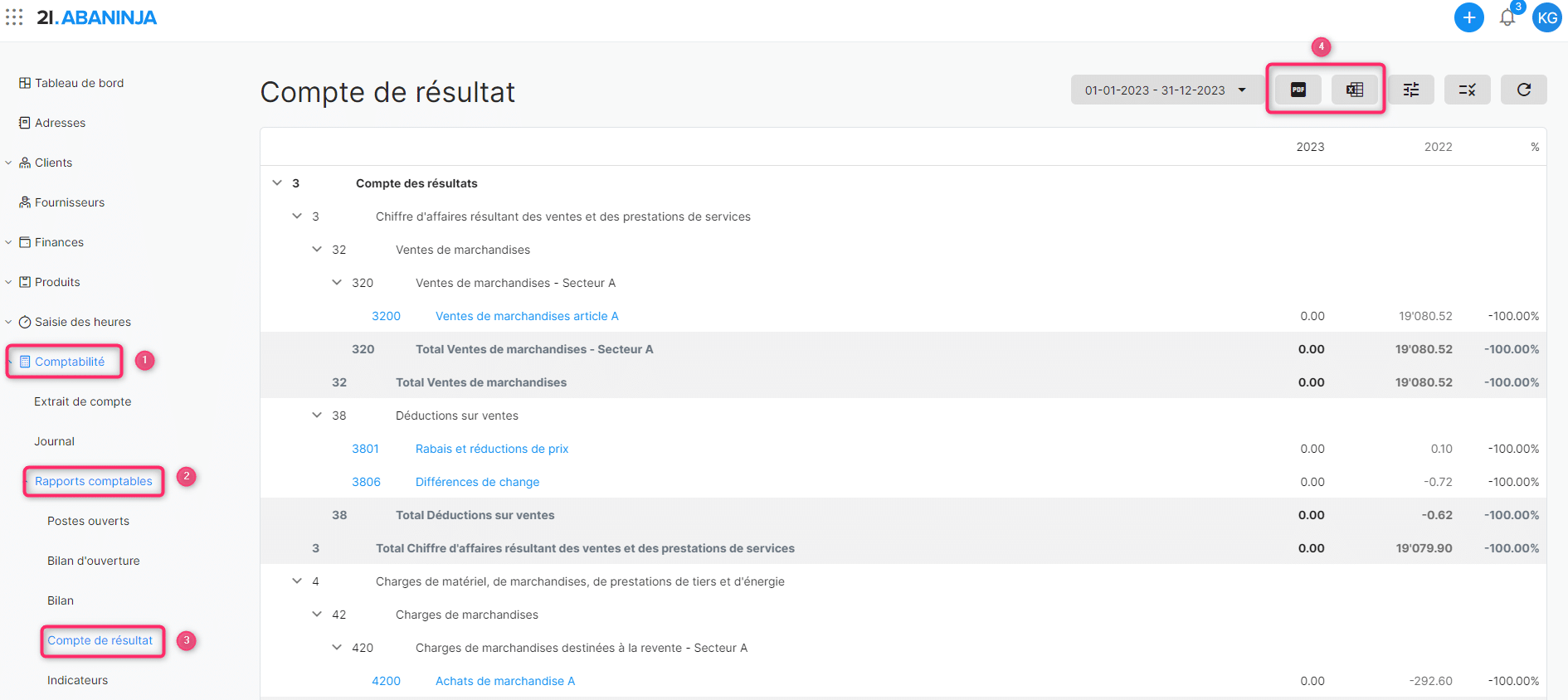This screenshot has width=1568, height=700.
Task: Open Indicateurs report
Action: tap(78, 680)
